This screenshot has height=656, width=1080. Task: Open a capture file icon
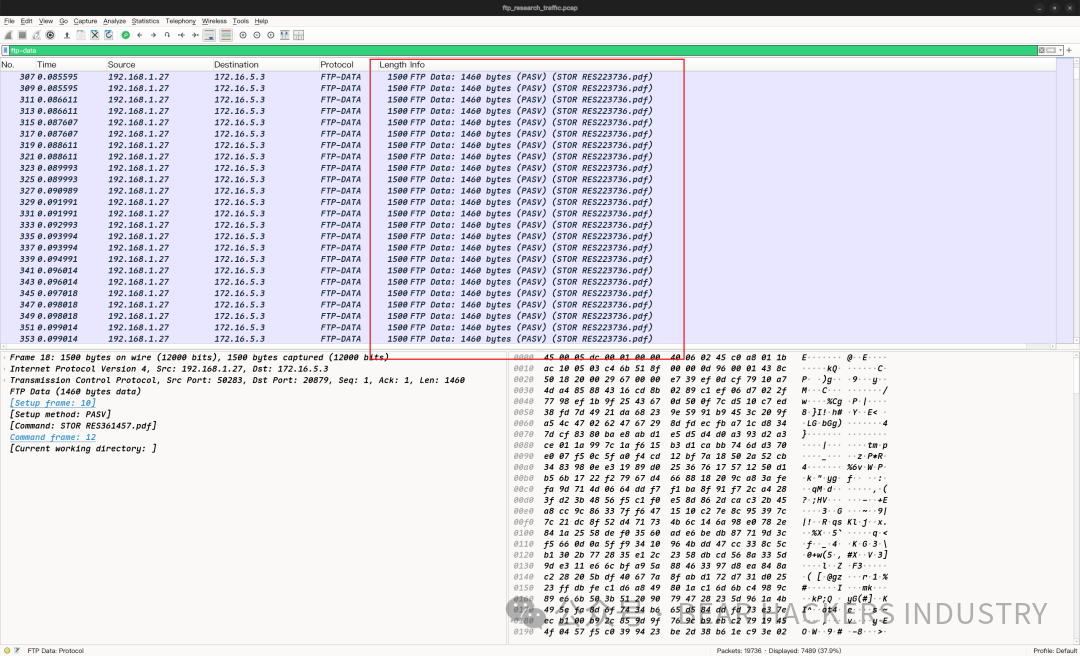[x=67, y=35]
